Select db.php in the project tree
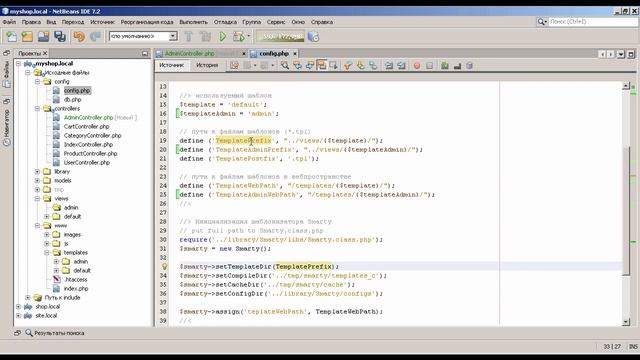This screenshot has width=640, height=360. pyautogui.click(x=72, y=100)
